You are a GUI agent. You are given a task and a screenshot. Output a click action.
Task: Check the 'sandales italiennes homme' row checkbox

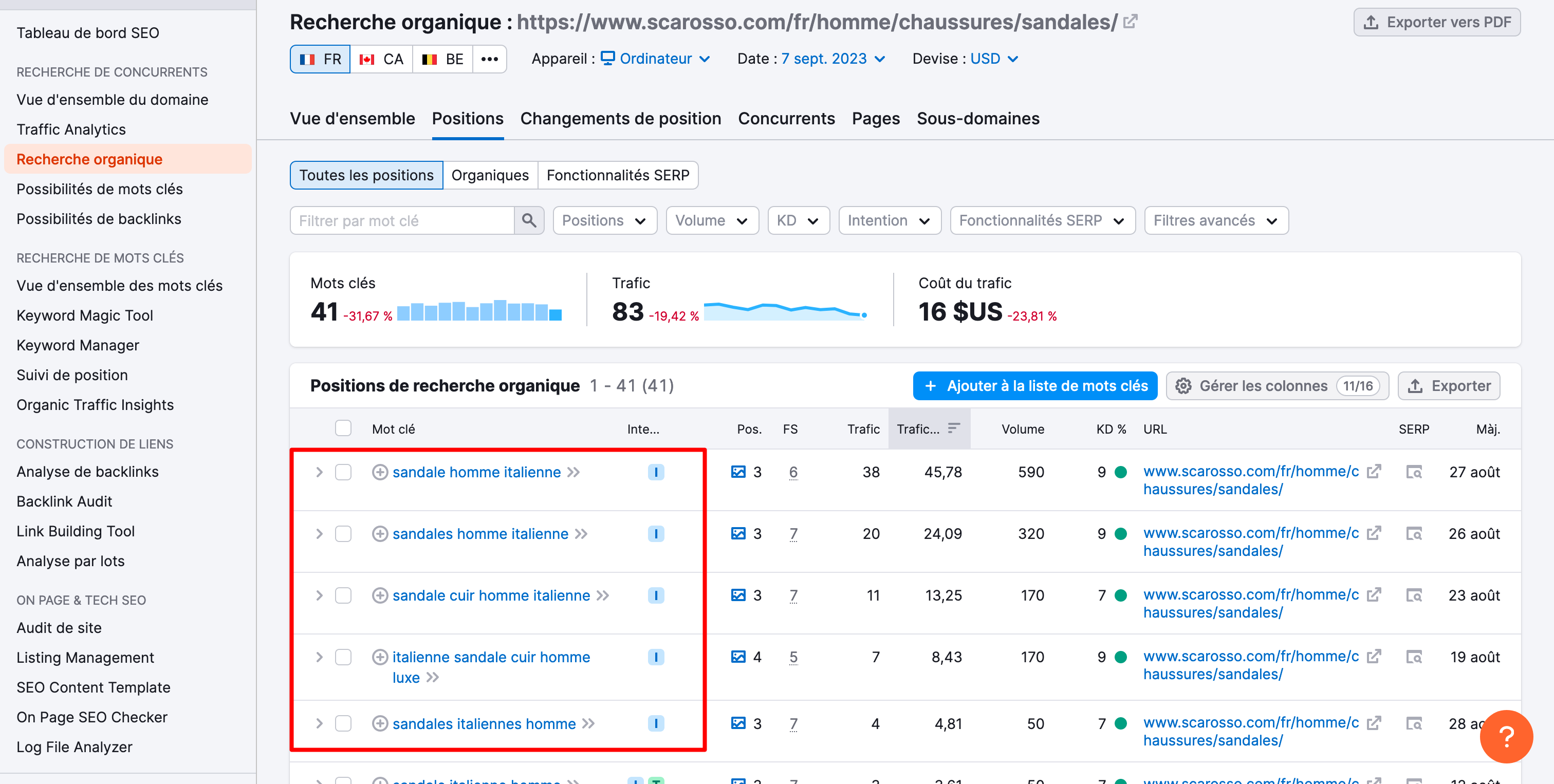[343, 724]
